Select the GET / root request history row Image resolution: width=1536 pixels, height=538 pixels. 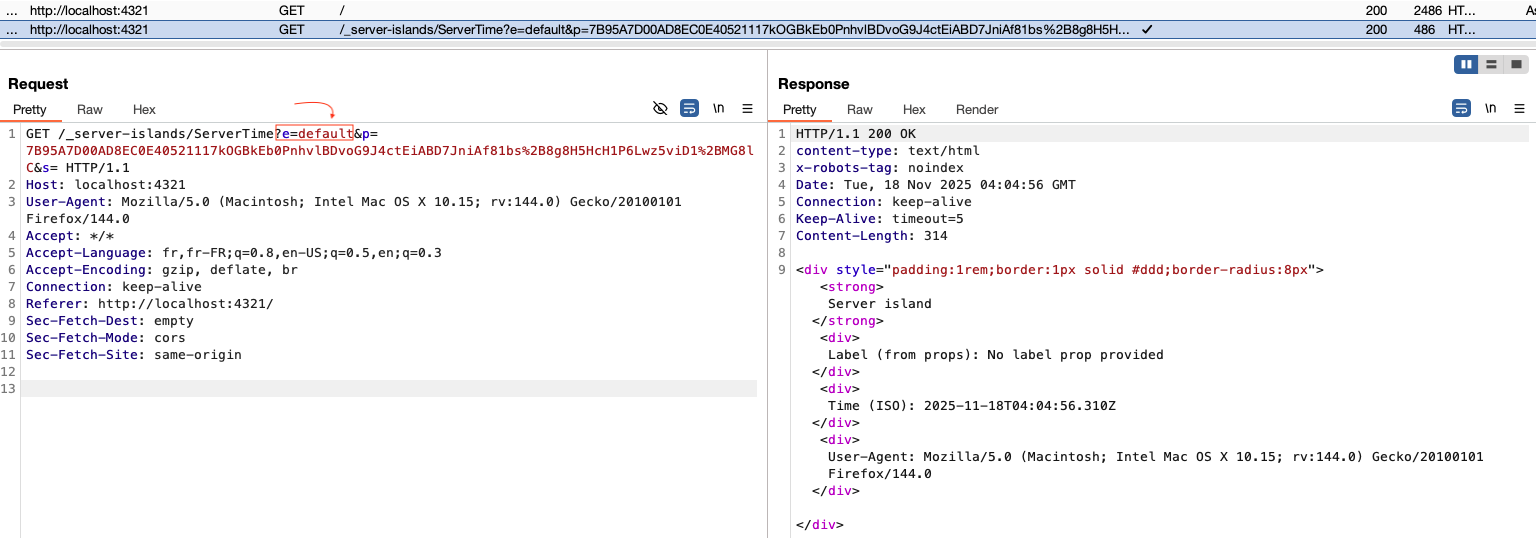[x=600, y=9]
